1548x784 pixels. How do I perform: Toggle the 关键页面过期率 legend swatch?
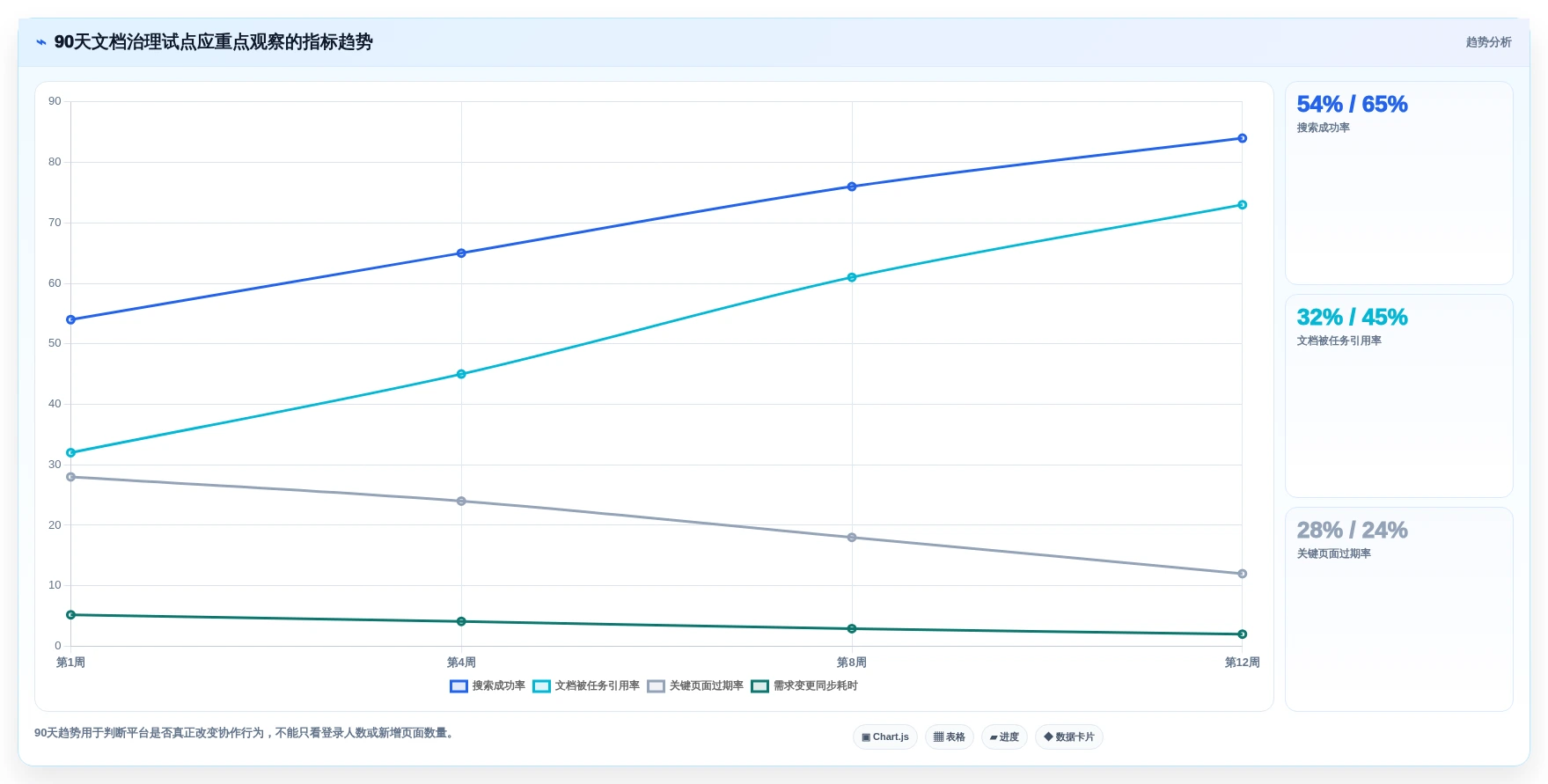tap(656, 686)
